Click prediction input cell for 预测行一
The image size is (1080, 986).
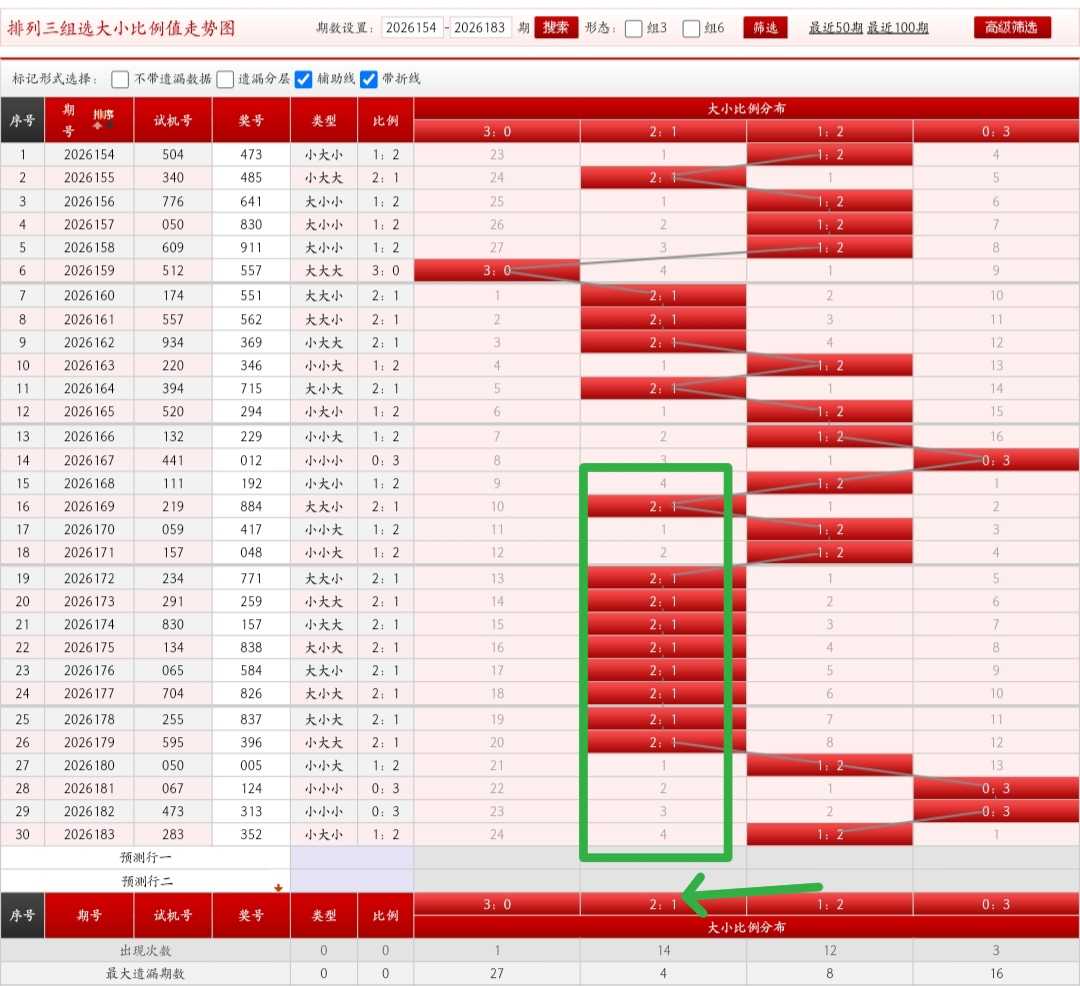352,857
